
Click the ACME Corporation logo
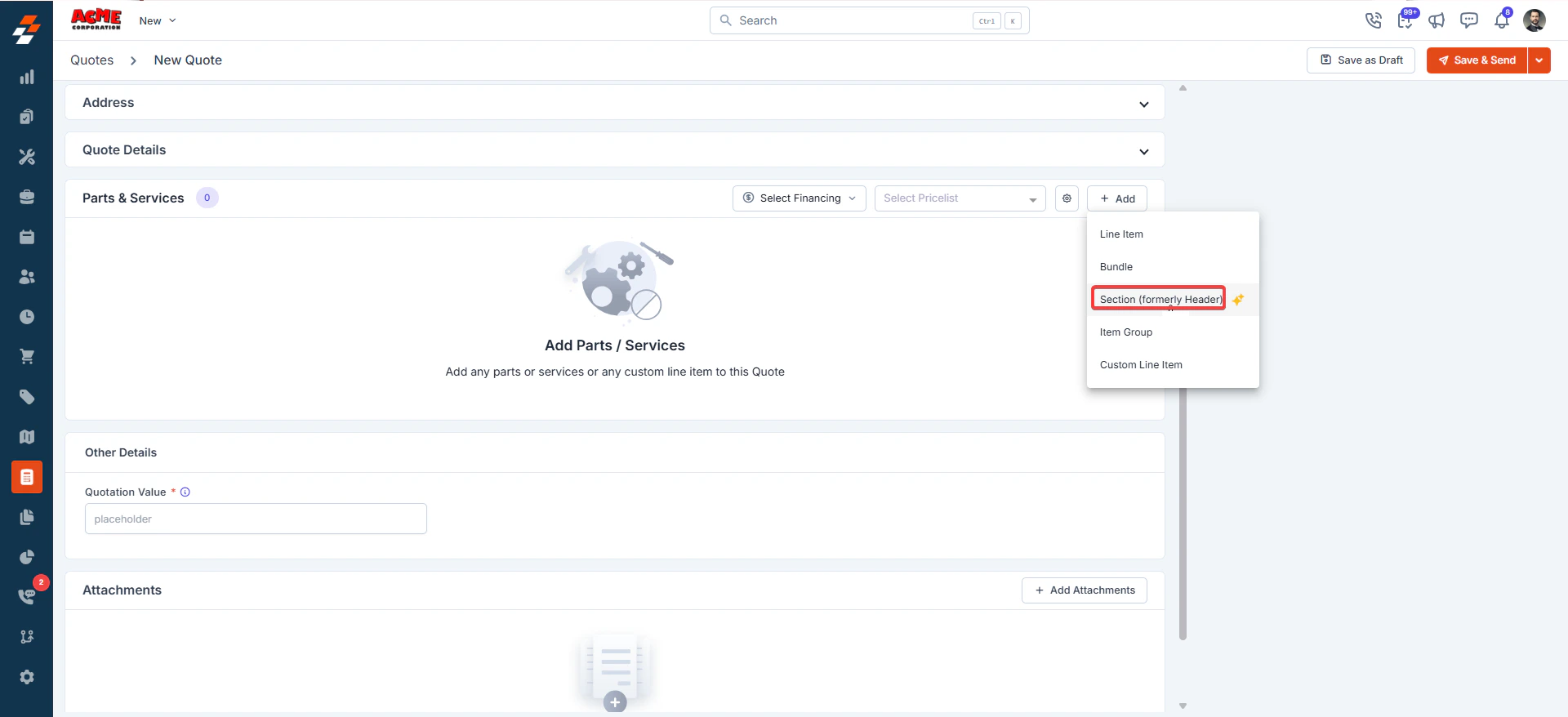tap(96, 20)
